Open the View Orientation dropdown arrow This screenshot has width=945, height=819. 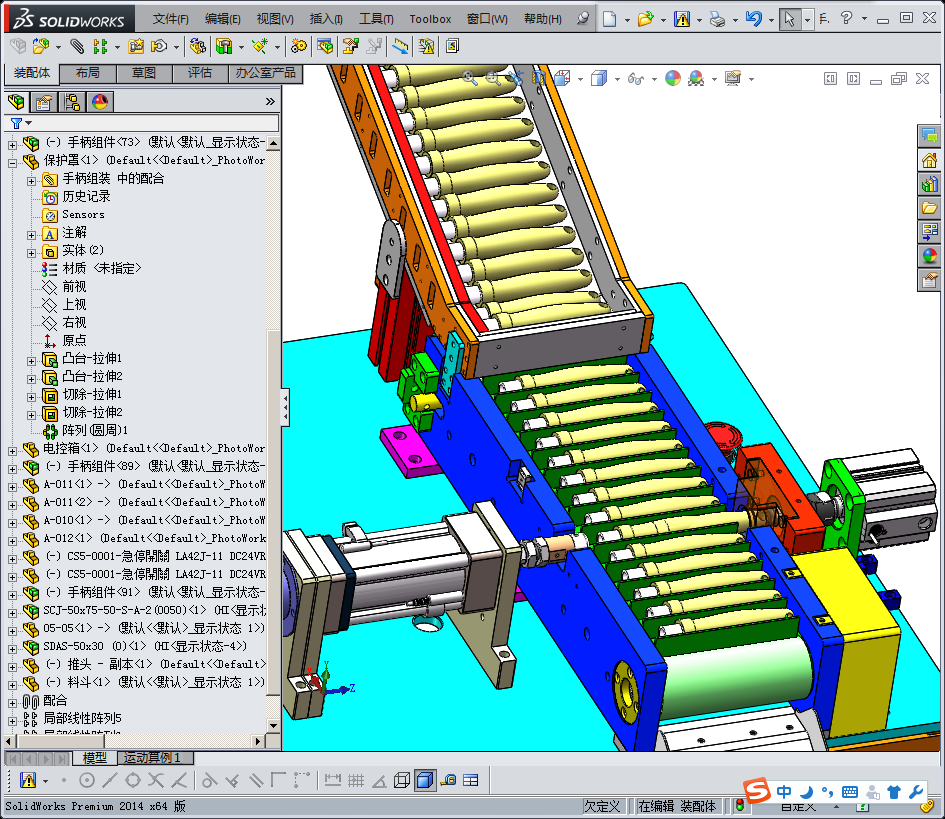580,79
